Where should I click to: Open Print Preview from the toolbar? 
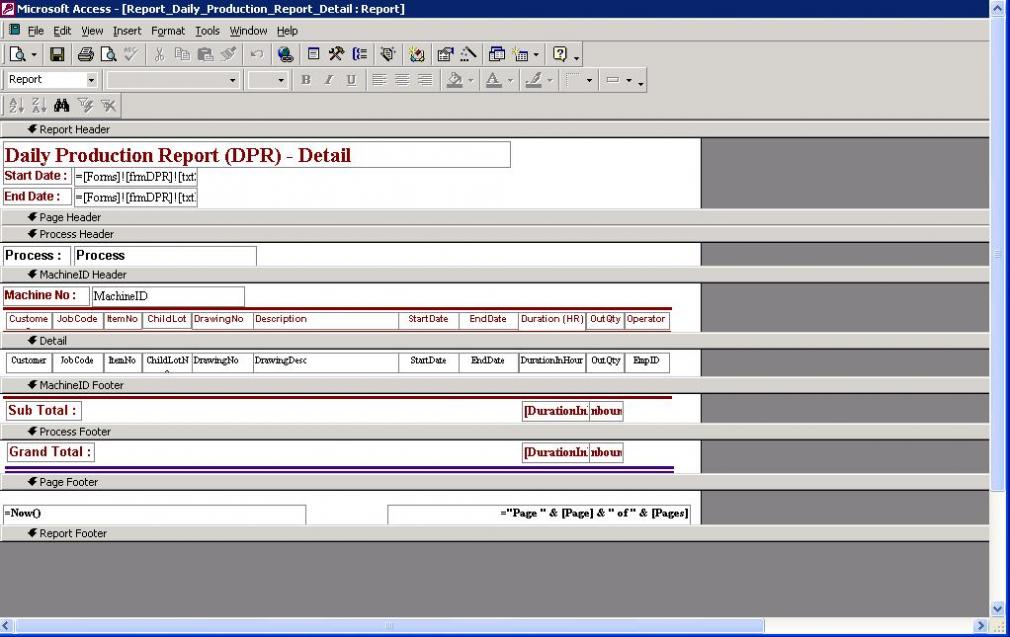(x=108, y=55)
